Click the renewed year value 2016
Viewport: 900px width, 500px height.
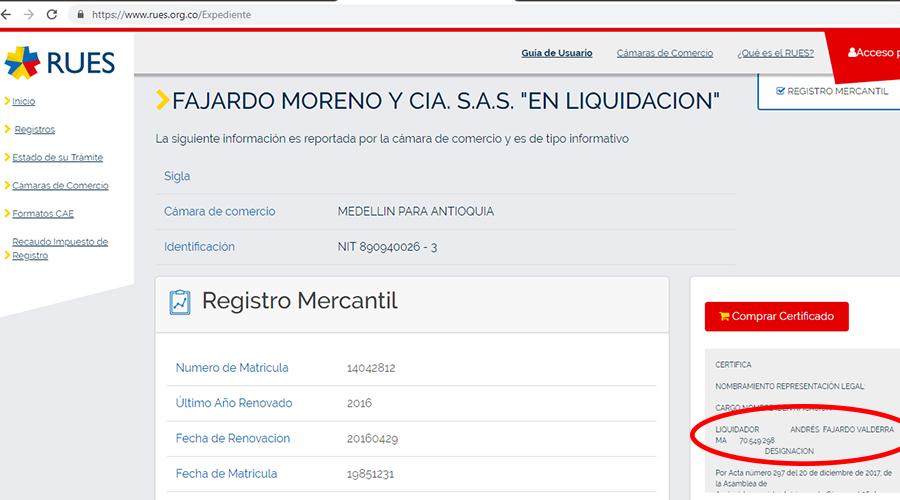359,403
